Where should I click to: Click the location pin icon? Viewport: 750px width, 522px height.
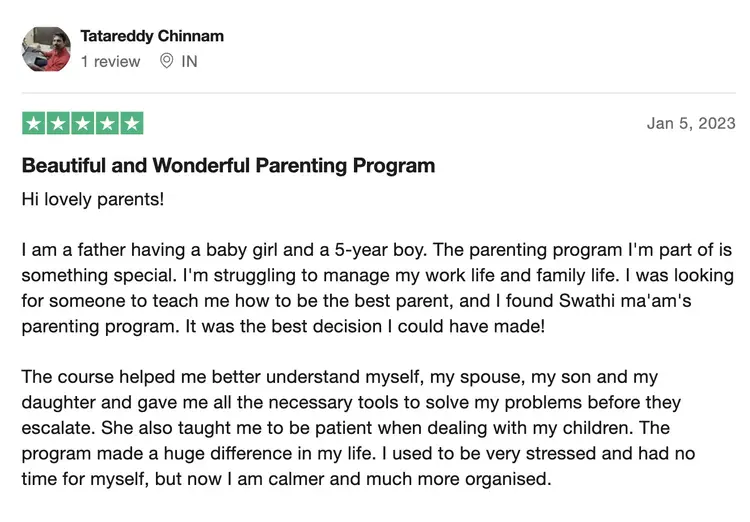coord(165,61)
